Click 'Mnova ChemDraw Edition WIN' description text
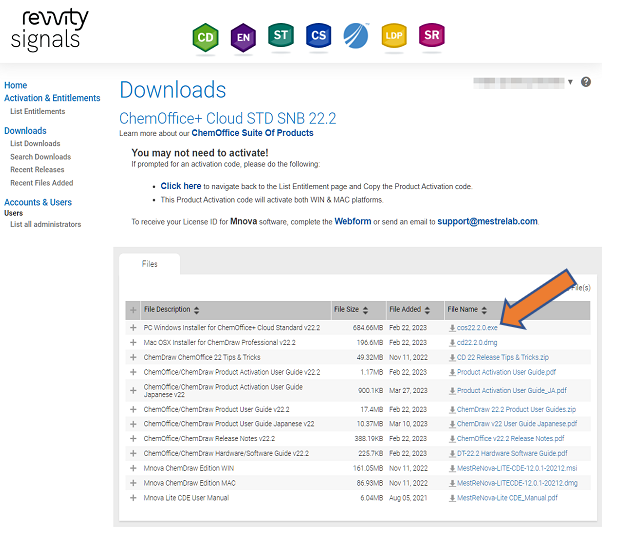Viewport: 622px width, 538px height. [189, 468]
